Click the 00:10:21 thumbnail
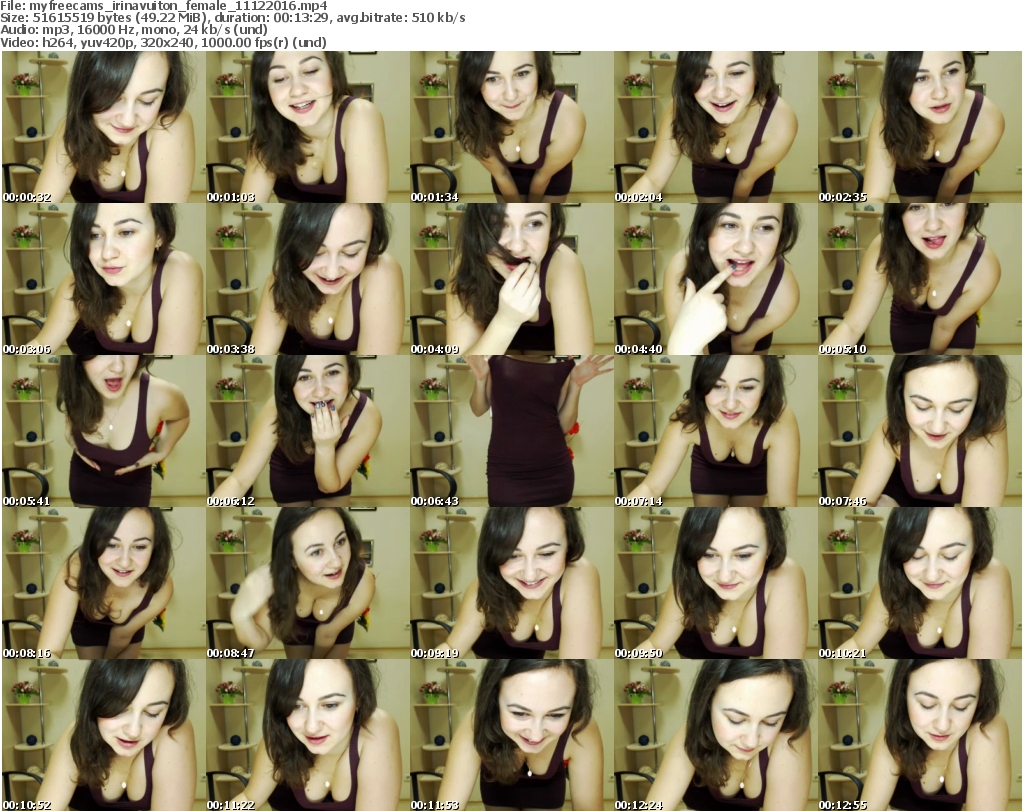This screenshot has width=1024, height=811. [x=919, y=583]
